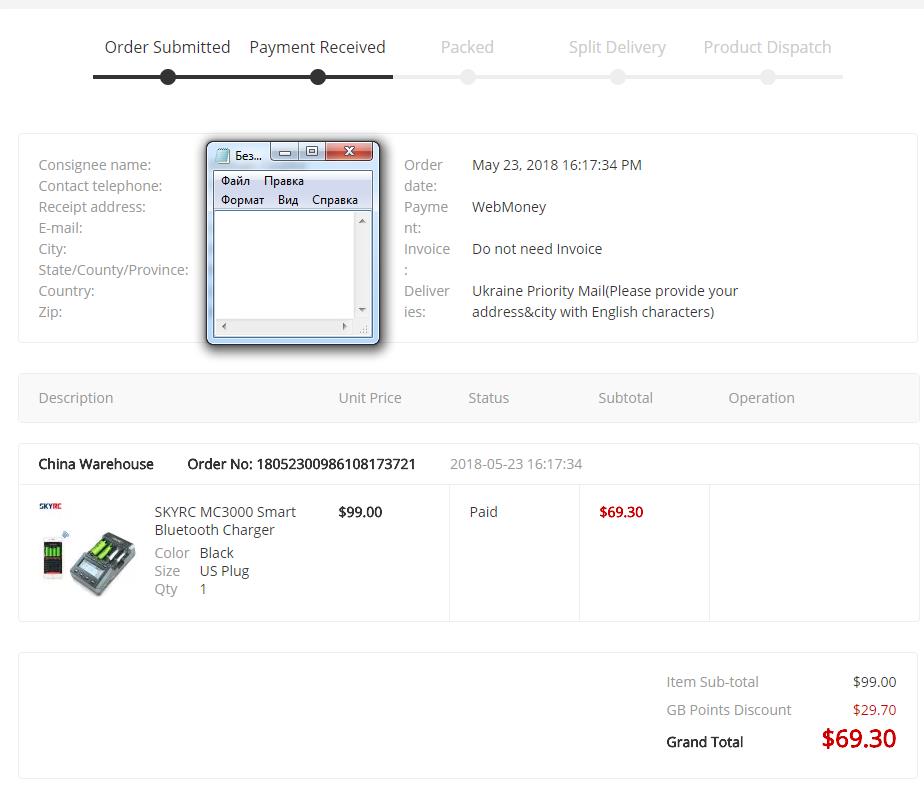The height and width of the screenshot is (785, 924).
Task: Click the E-mail label
Action: tap(61, 228)
